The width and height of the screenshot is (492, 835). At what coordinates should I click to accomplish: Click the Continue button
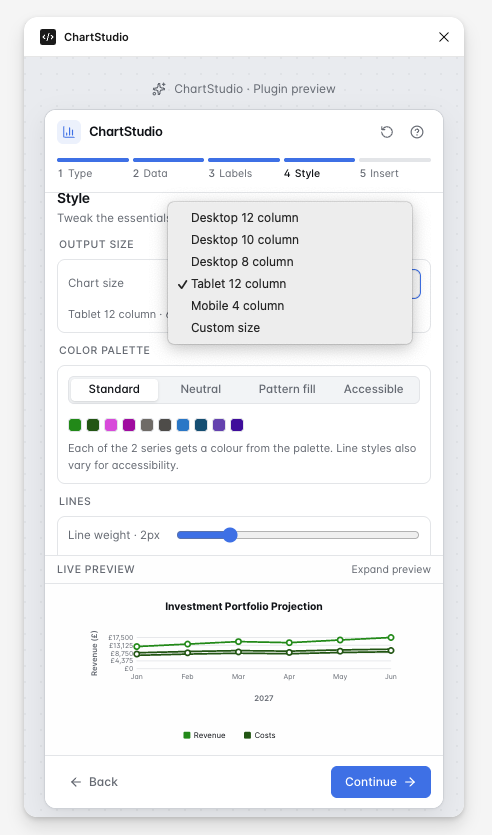coord(381,782)
